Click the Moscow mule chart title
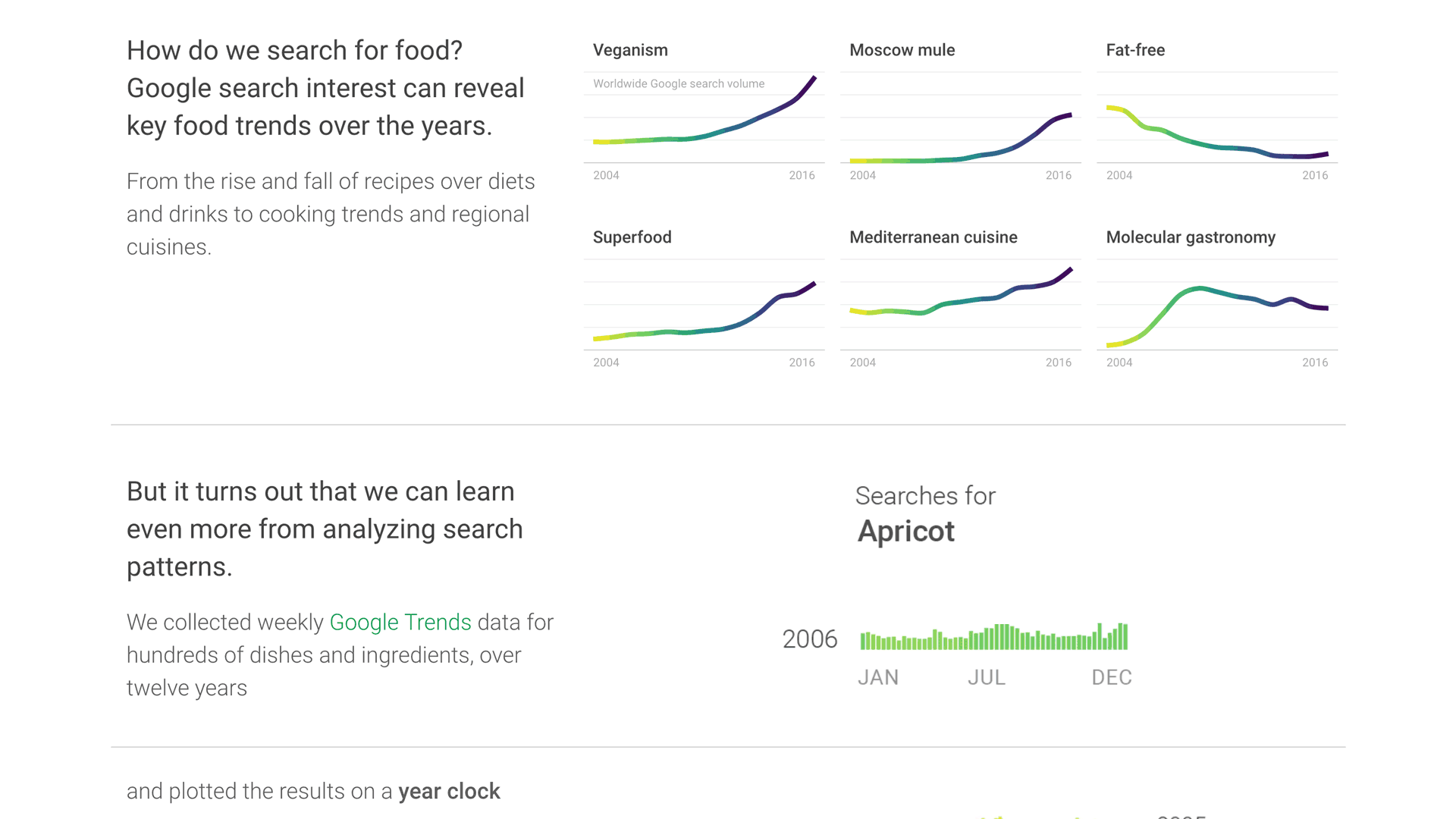This screenshot has width=1456, height=819. point(902,50)
